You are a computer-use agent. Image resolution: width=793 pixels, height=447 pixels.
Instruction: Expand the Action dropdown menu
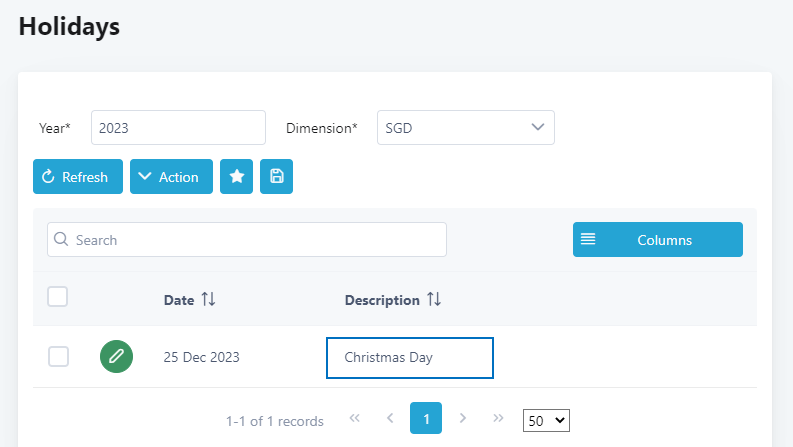171,177
